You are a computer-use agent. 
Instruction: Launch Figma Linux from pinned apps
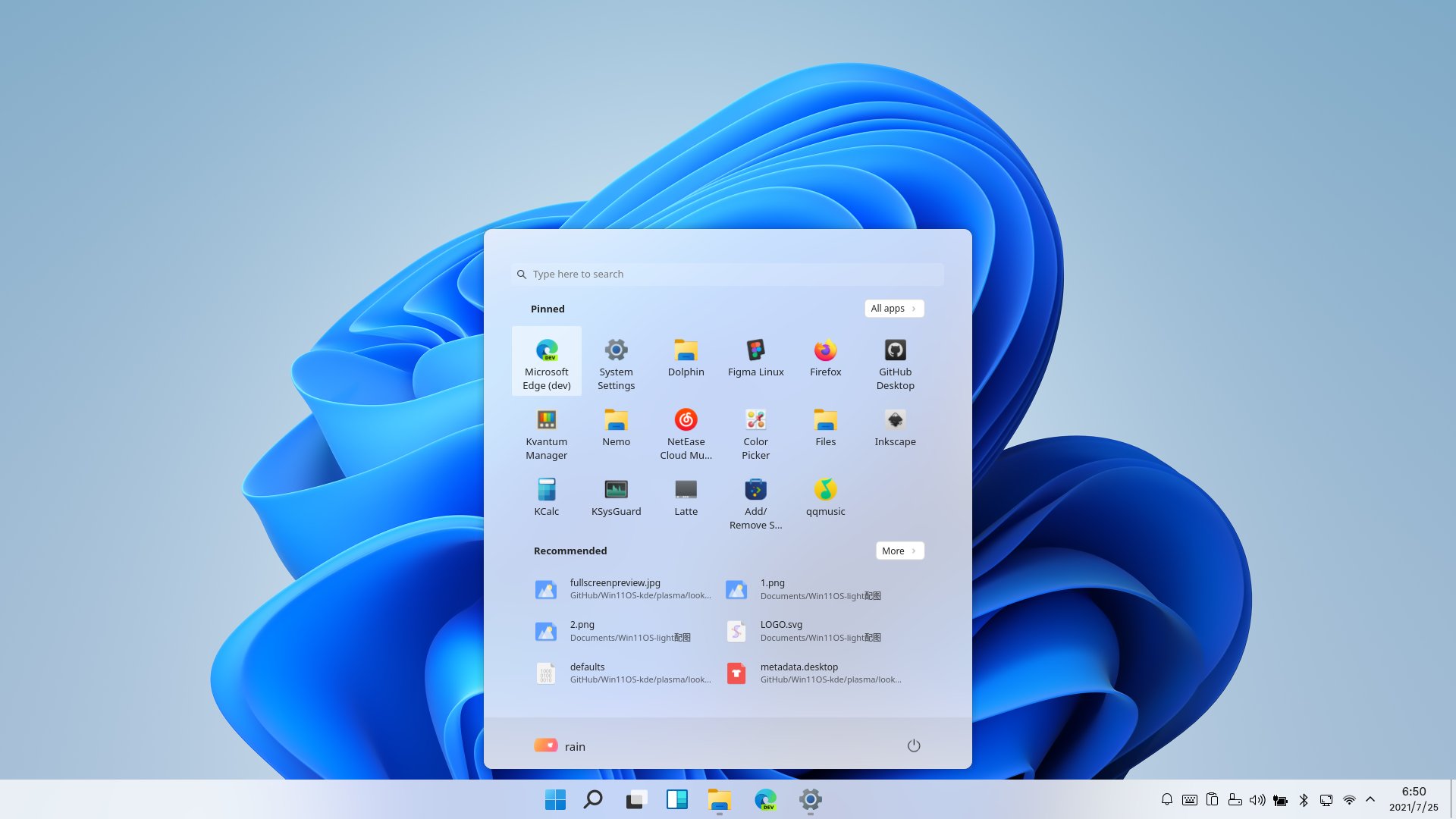click(x=755, y=358)
